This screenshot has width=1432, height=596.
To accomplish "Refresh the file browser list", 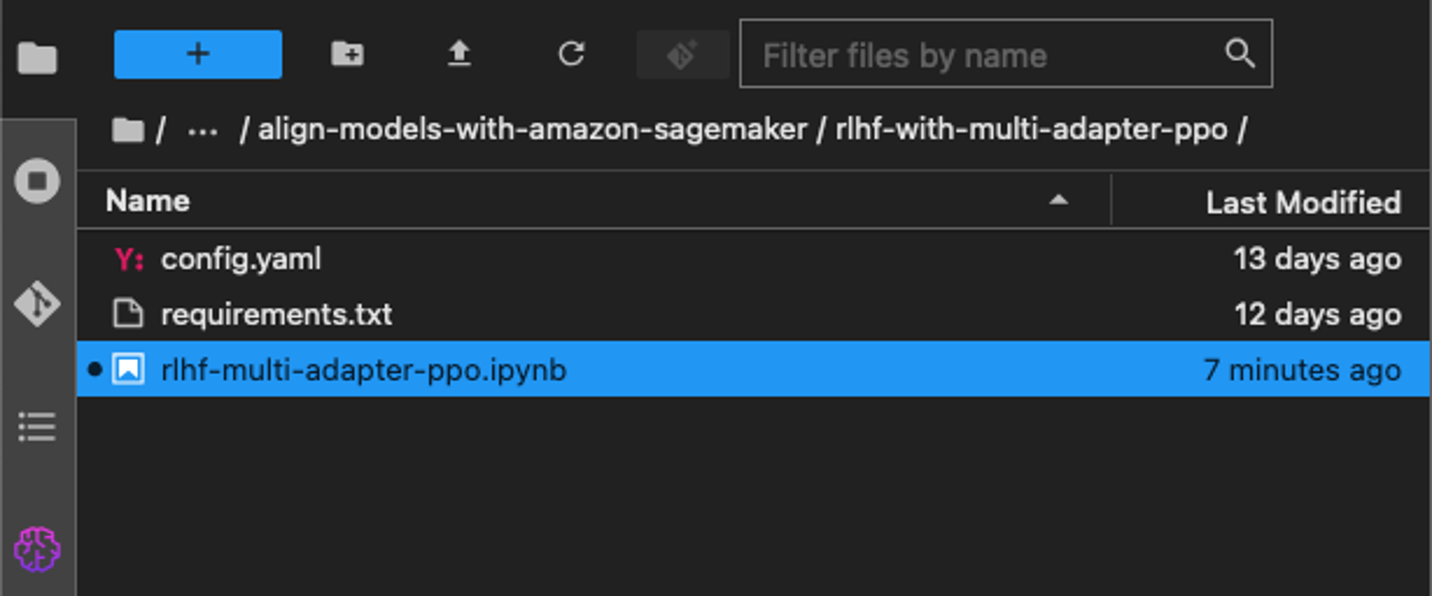I will coord(571,54).
